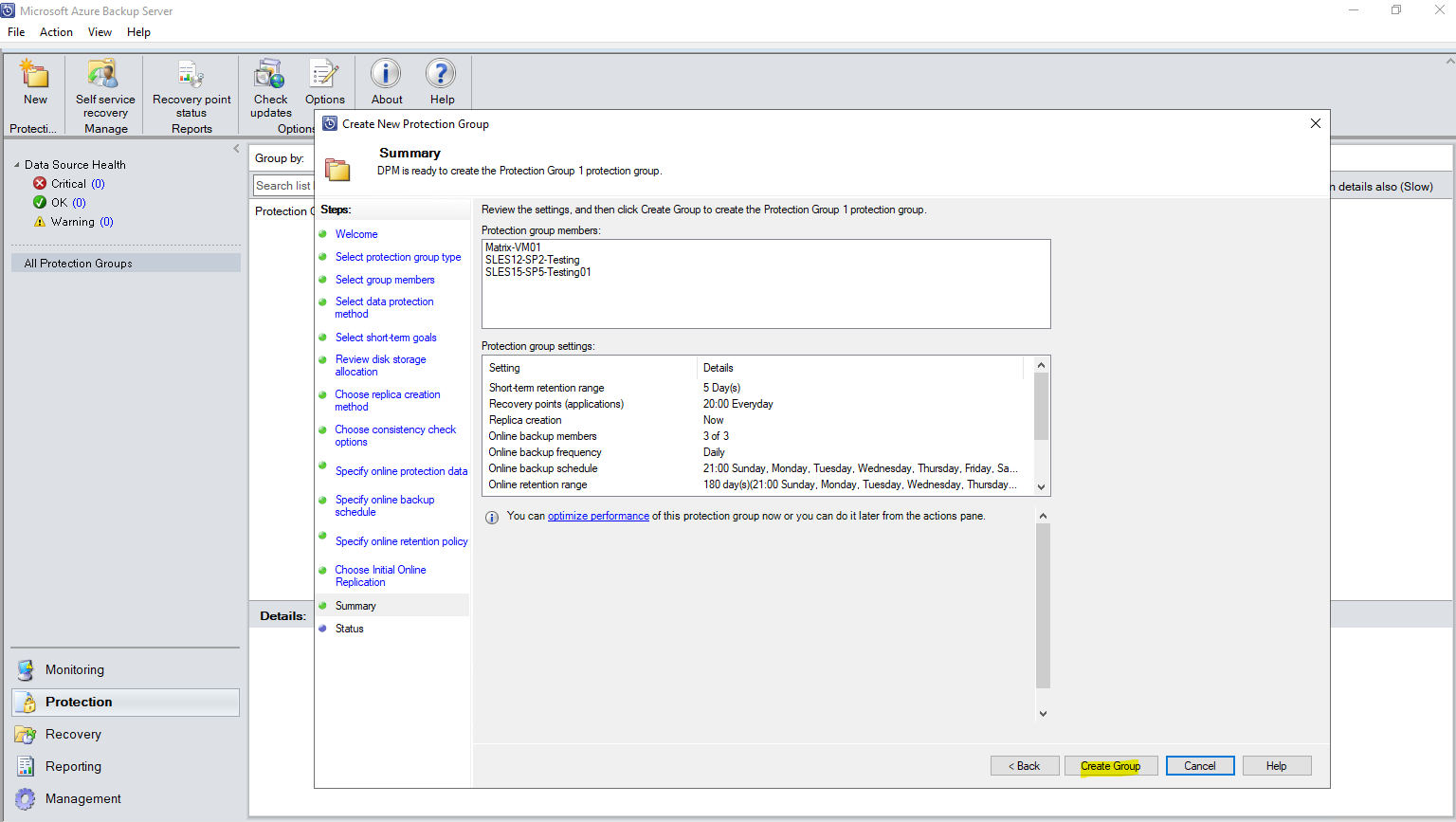Select All Protection Groups in left pane
Image resolution: width=1456 pixels, height=822 pixels.
pos(125,263)
